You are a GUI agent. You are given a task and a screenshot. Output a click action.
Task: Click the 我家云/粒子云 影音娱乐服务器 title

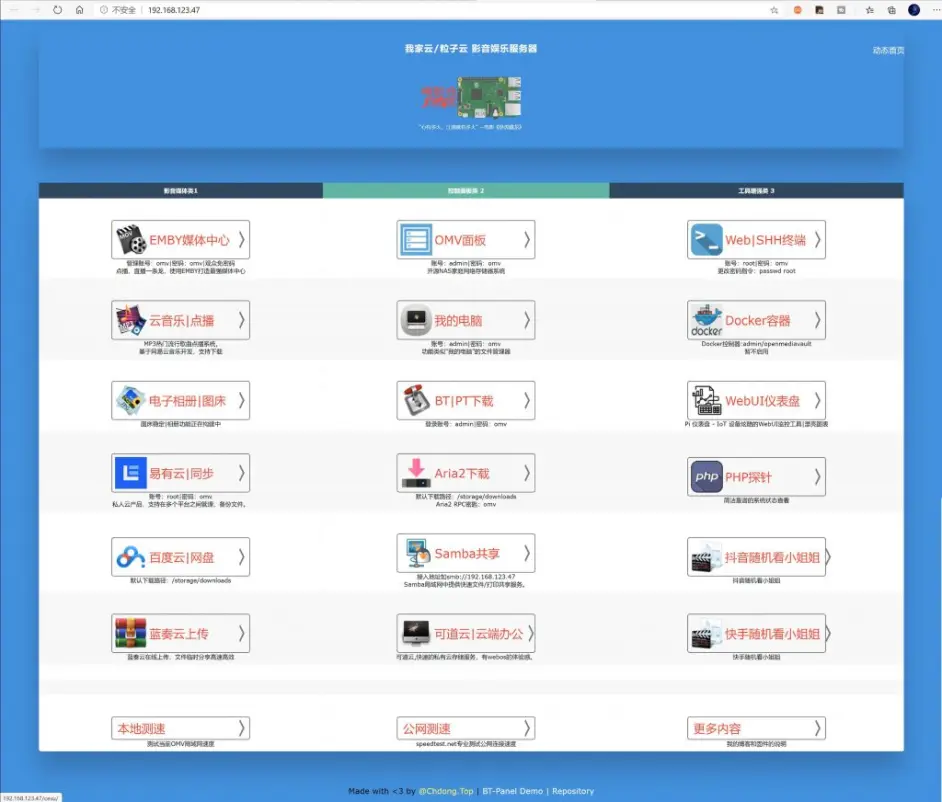coord(471,49)
